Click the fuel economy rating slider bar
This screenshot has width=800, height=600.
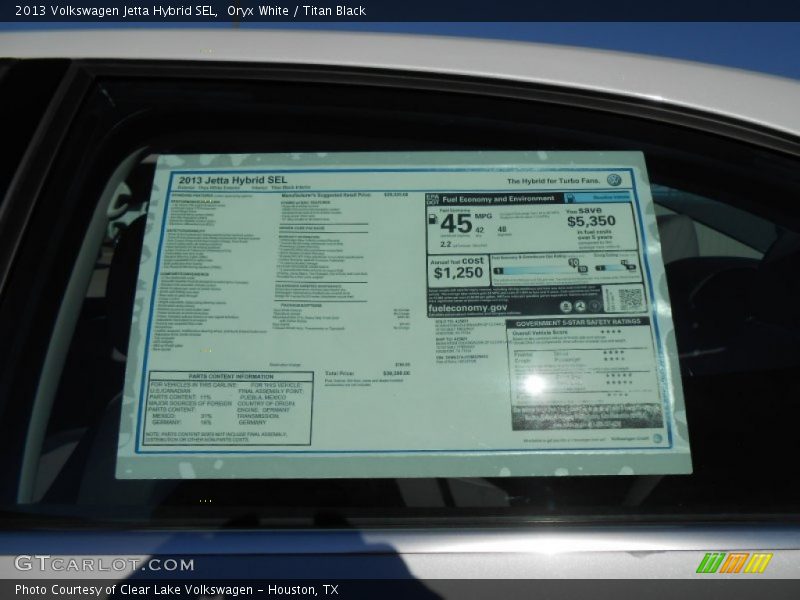539,270
